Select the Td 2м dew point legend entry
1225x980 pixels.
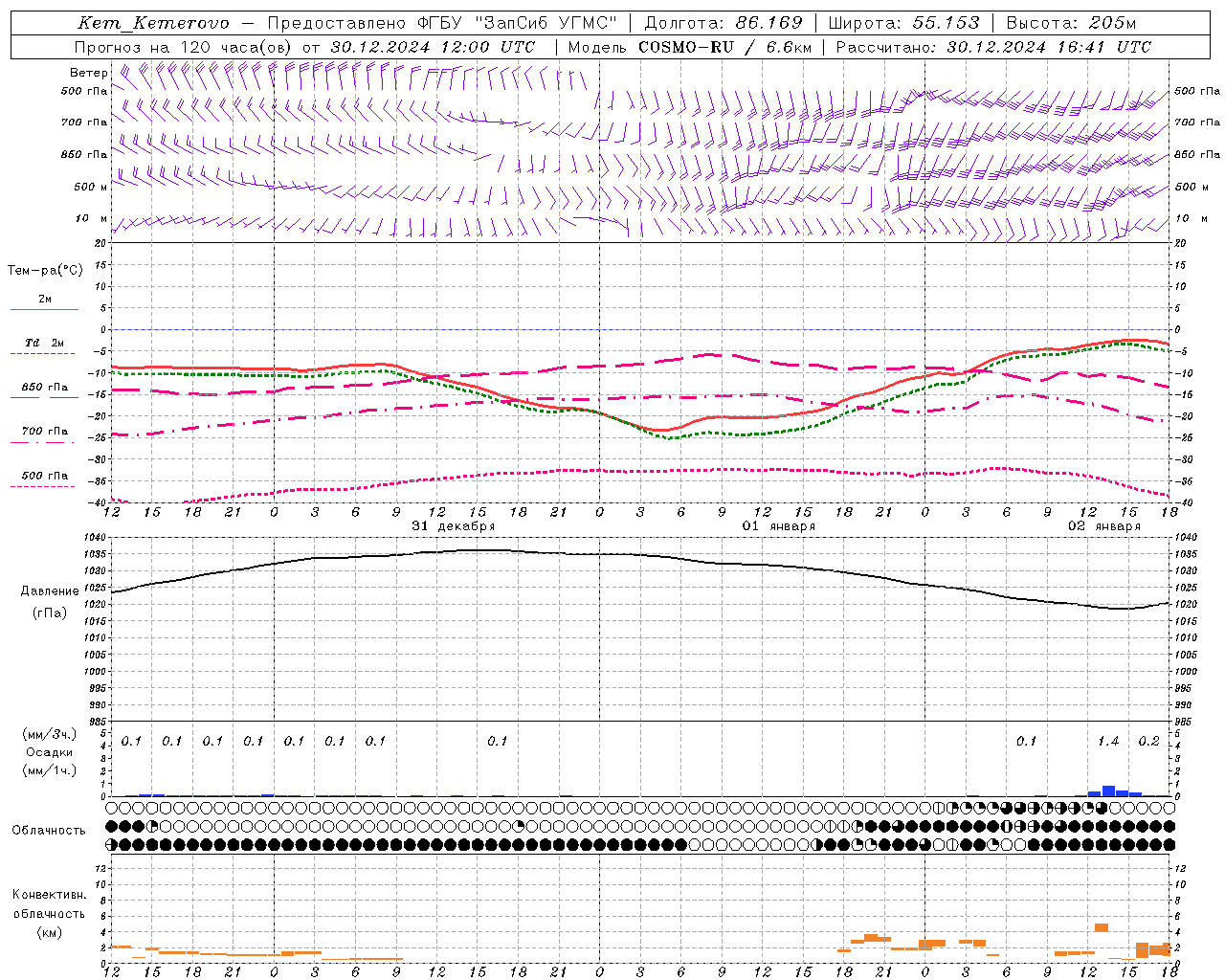pyautogui.click(x=45, y=343)
